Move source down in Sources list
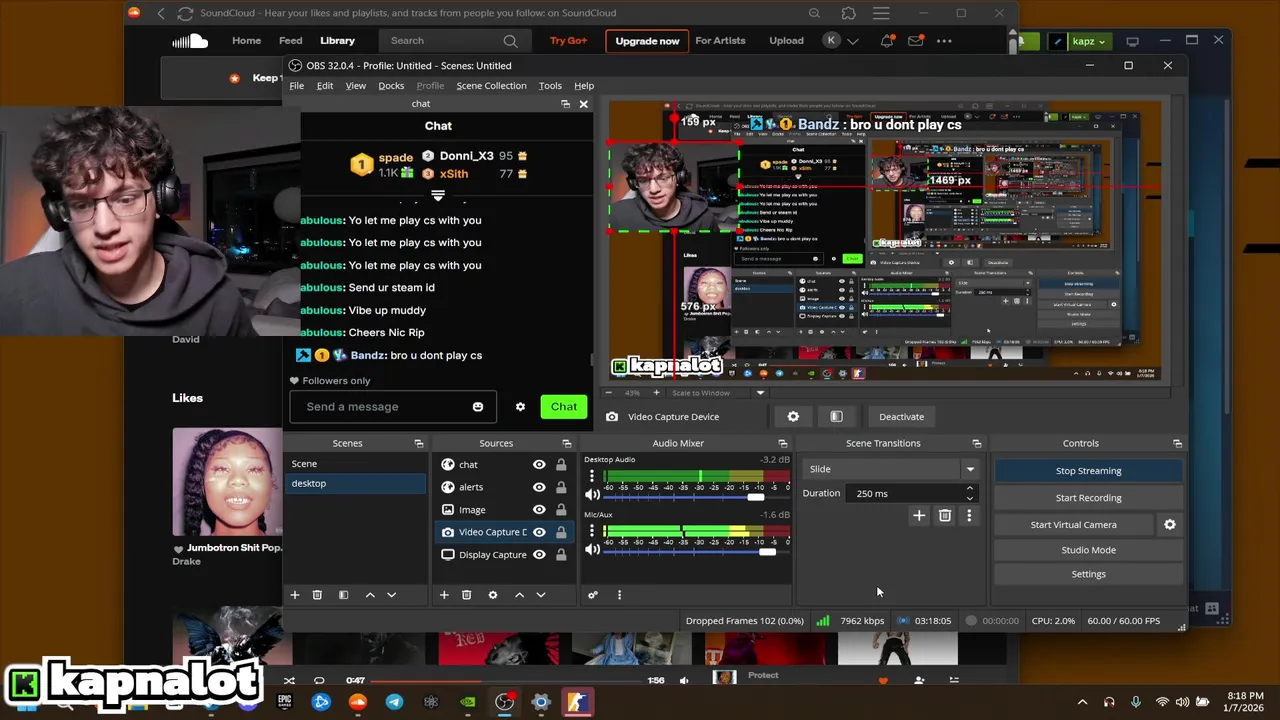The image size is (1280, 720). [x=541, y=595]
